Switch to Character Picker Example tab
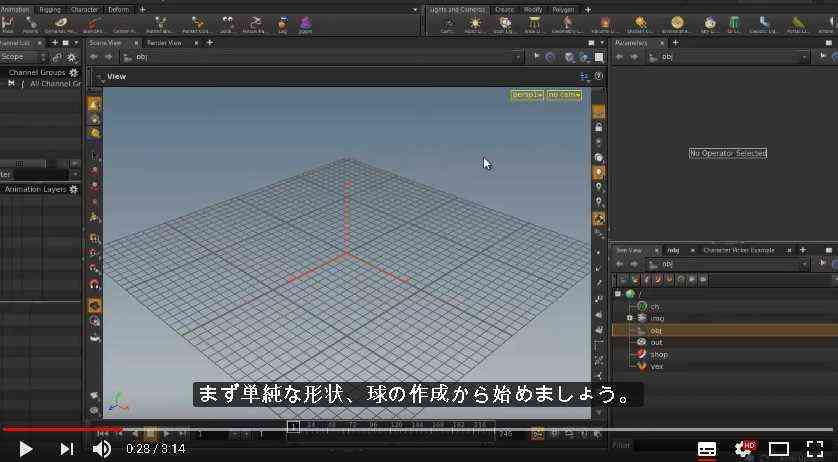 click(x=739, y=250)
